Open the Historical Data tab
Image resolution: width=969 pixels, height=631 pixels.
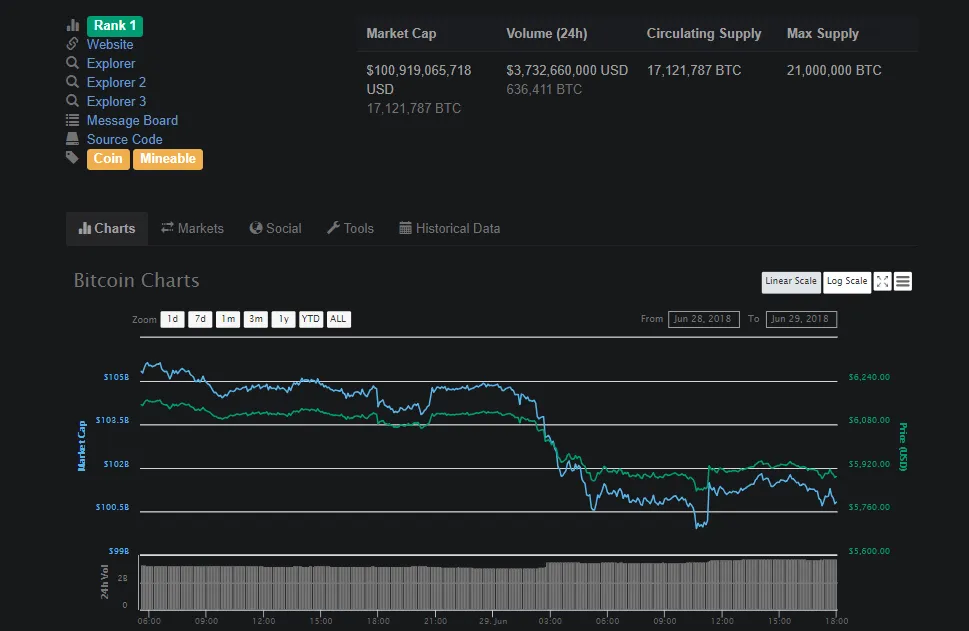click(x=449, y=229)
